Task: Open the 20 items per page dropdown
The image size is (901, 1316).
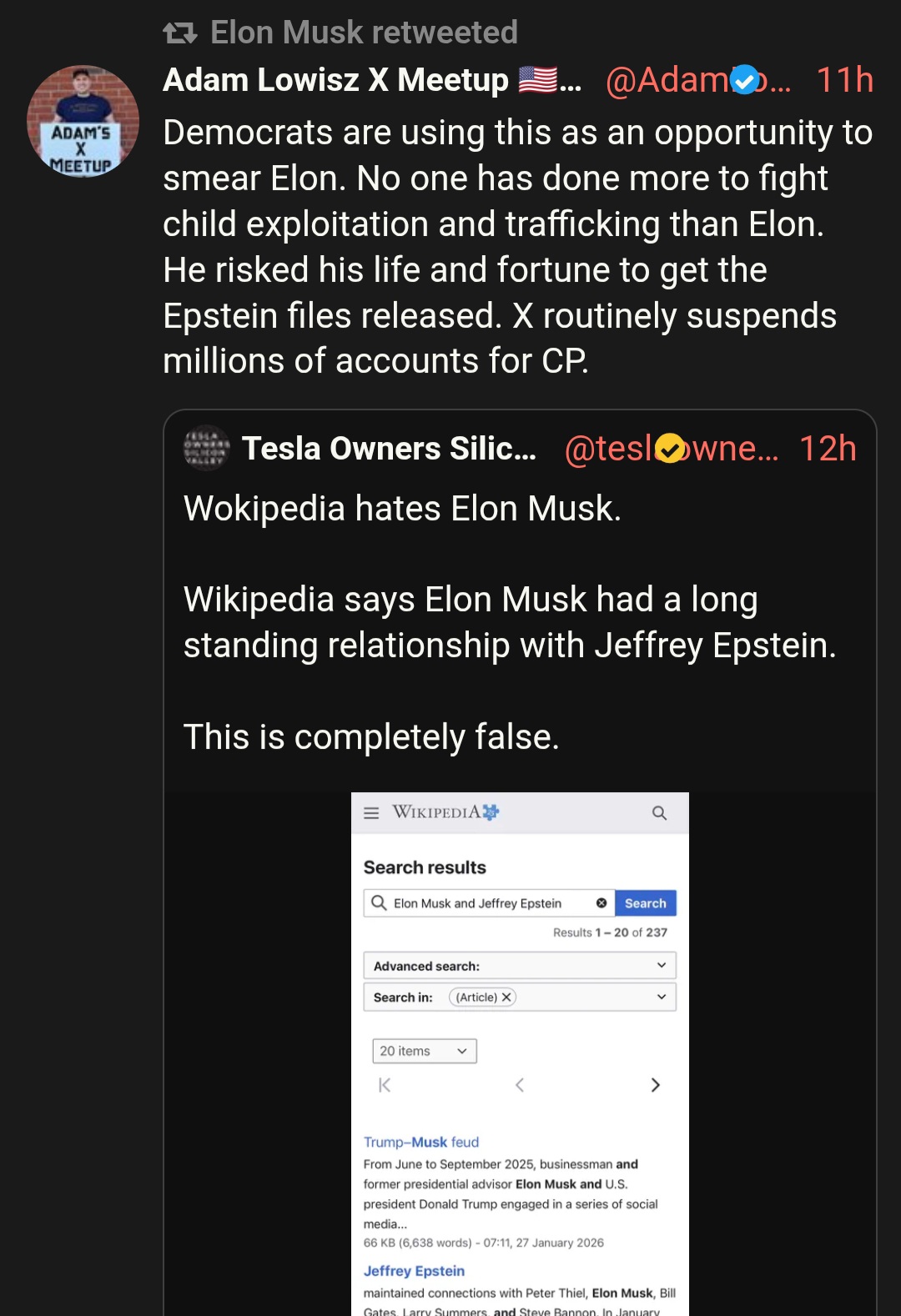Action: (424, 1052)
